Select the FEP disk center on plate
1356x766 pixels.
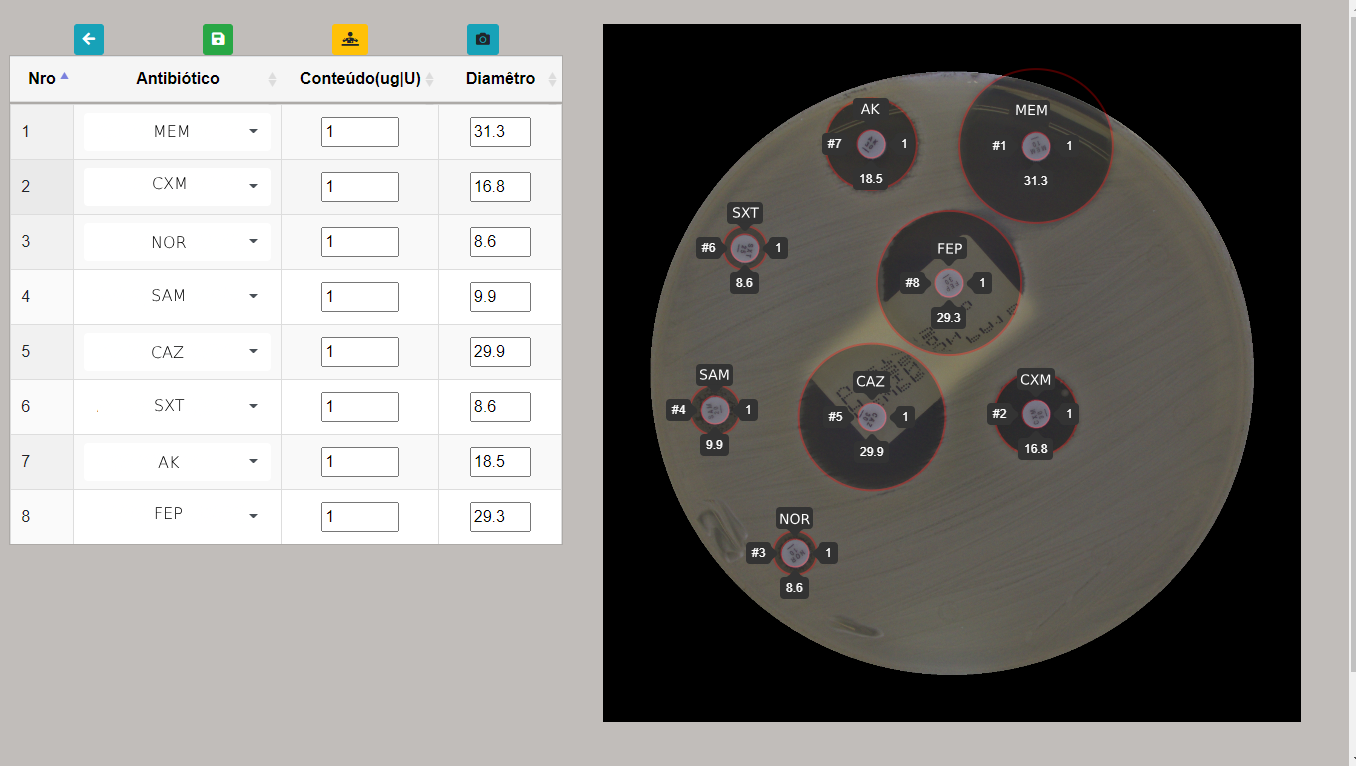click(x=948, y=283)
